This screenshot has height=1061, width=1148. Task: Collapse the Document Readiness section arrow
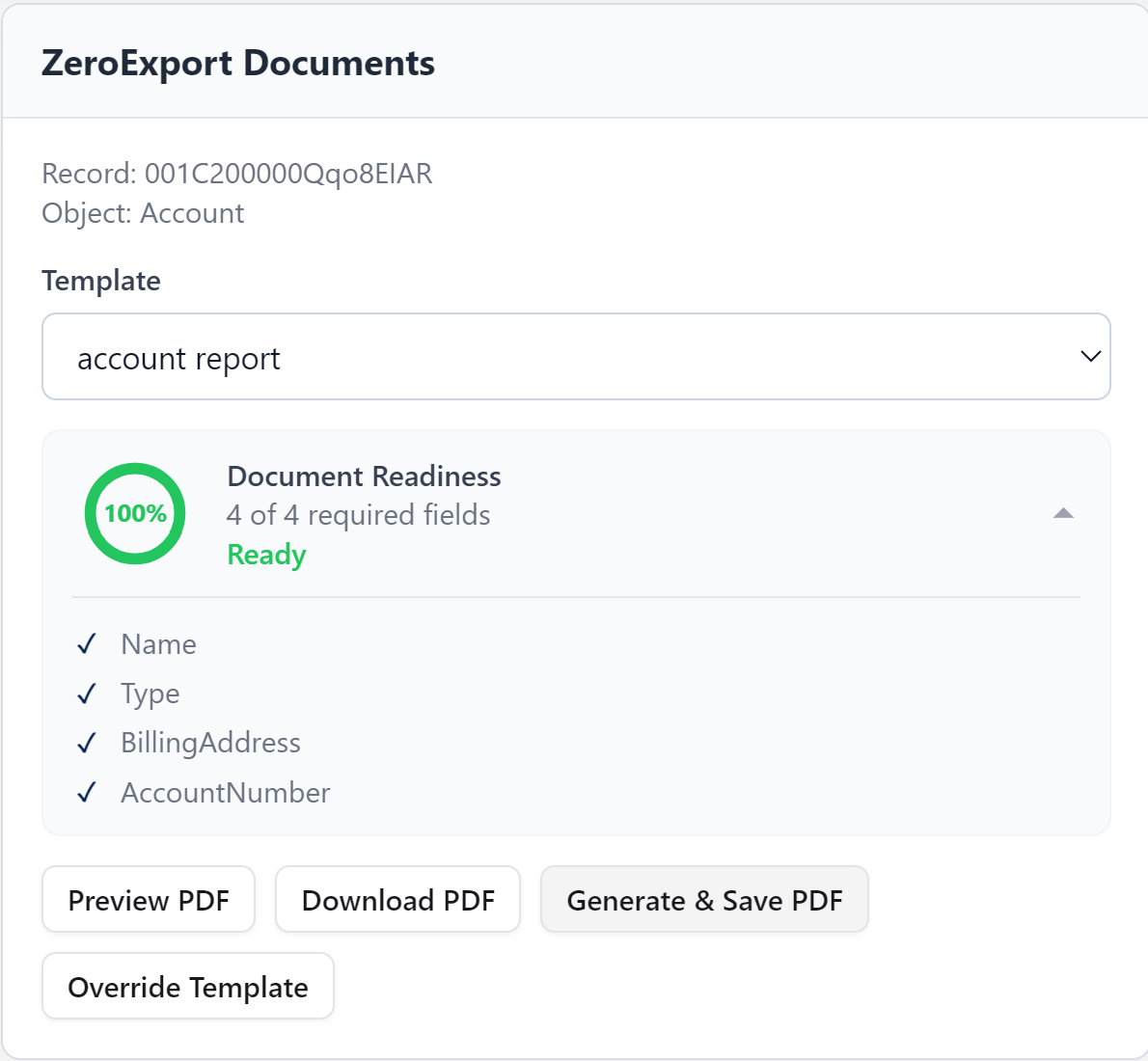[1063, 513]
